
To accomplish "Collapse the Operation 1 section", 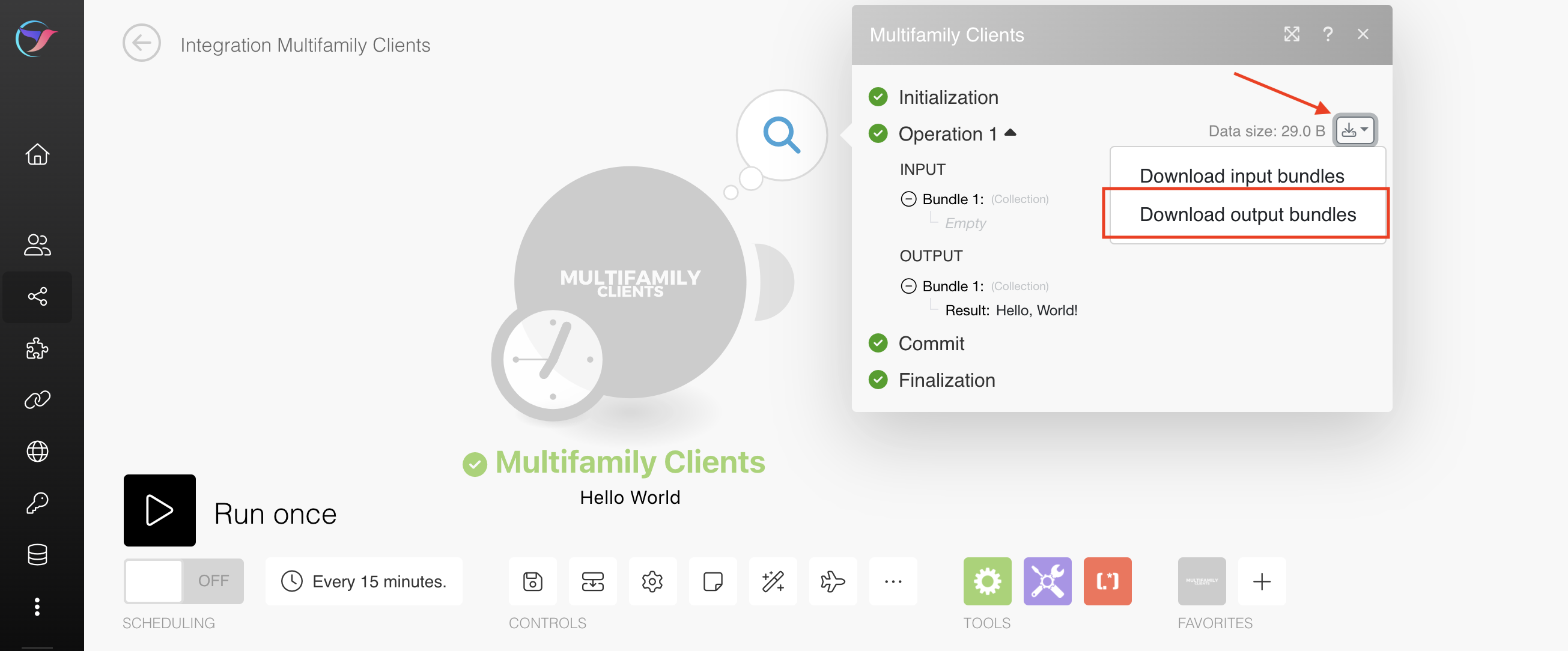I will (1010, 133).
